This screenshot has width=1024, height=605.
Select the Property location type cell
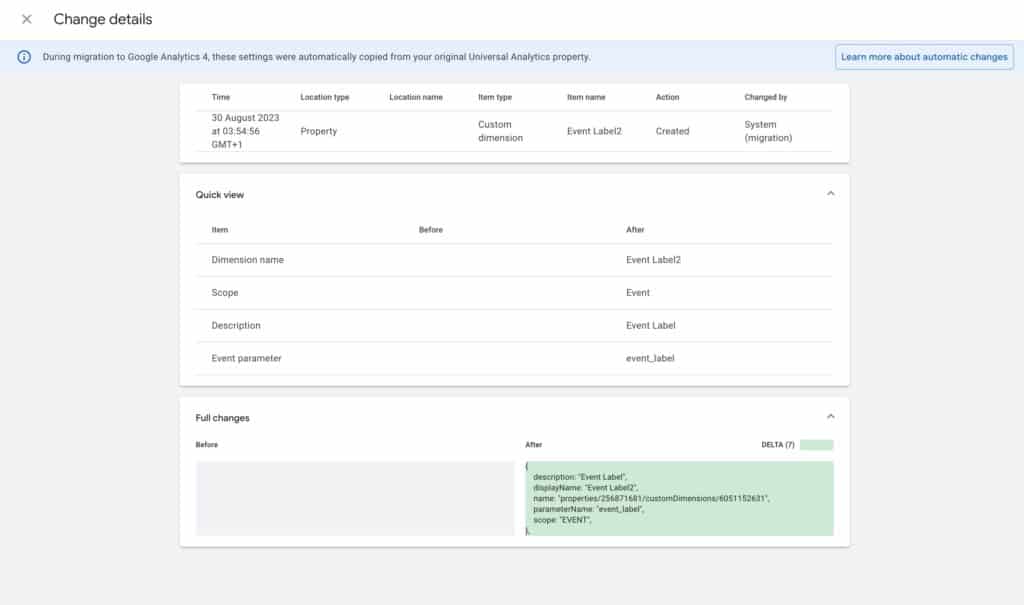(x=318, y=131)
